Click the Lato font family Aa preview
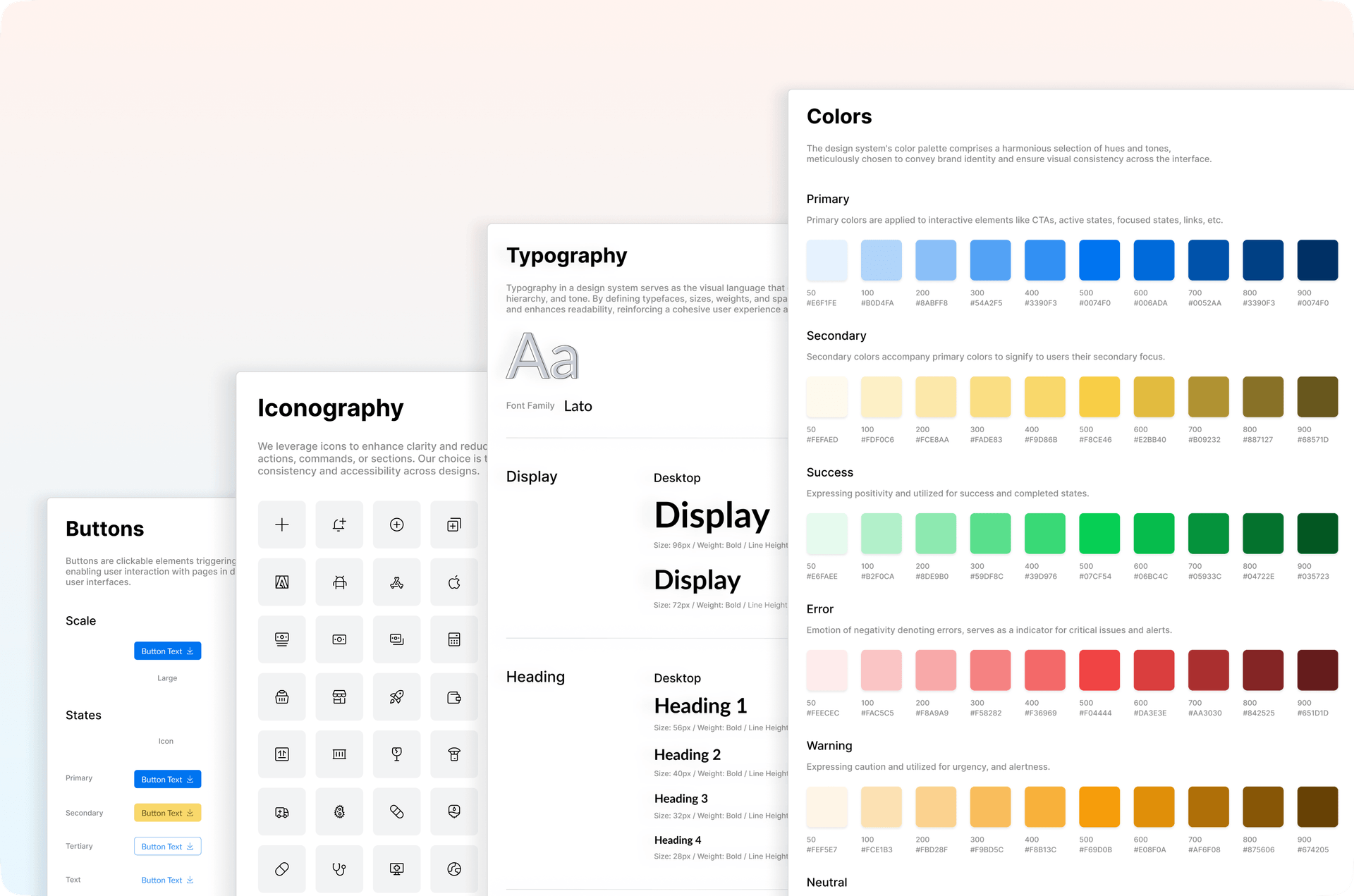Image resolution: width=1354 pixels, height=896 pixels. pos(543,358)
